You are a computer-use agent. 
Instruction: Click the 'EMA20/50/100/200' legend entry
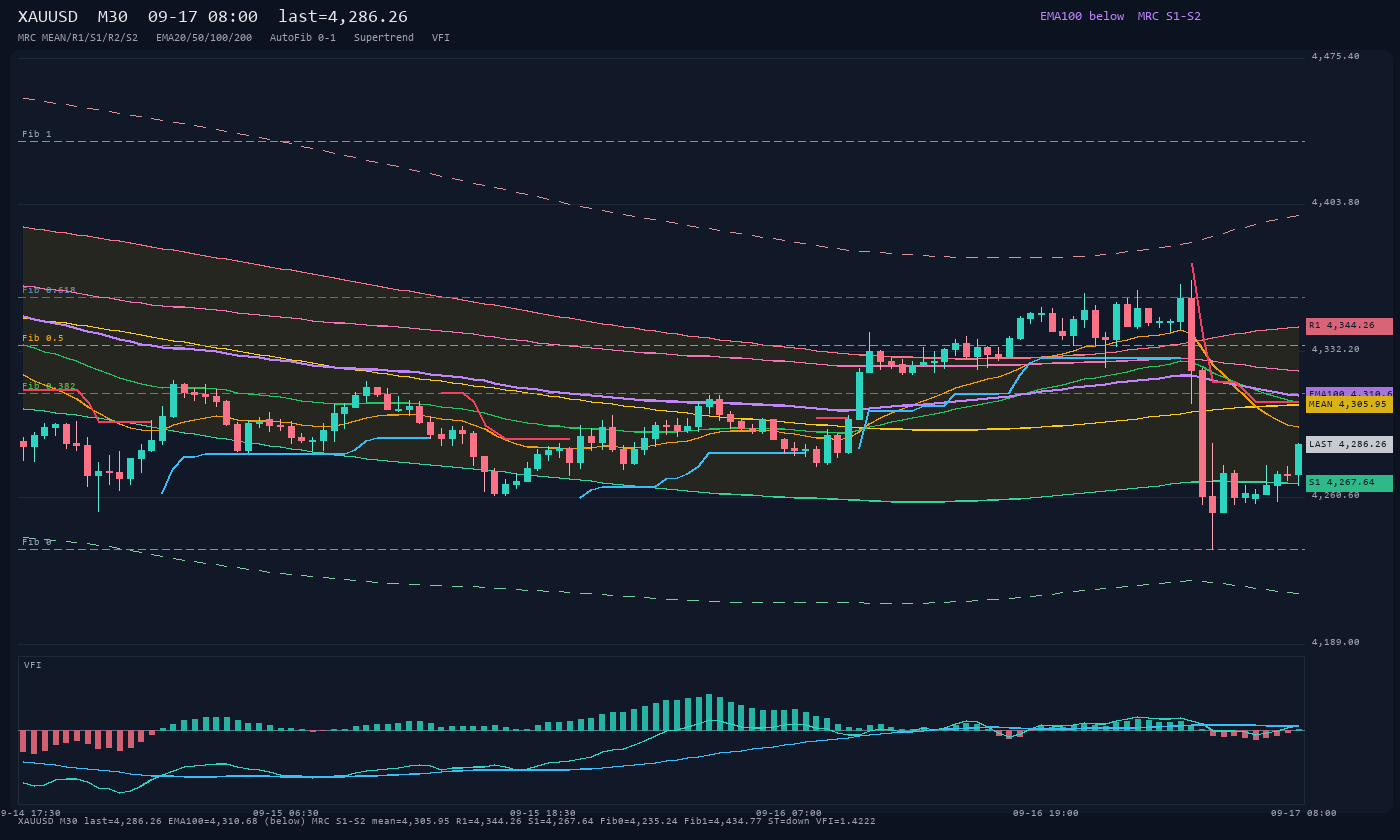pyautogui.click(x=204, y=37)
